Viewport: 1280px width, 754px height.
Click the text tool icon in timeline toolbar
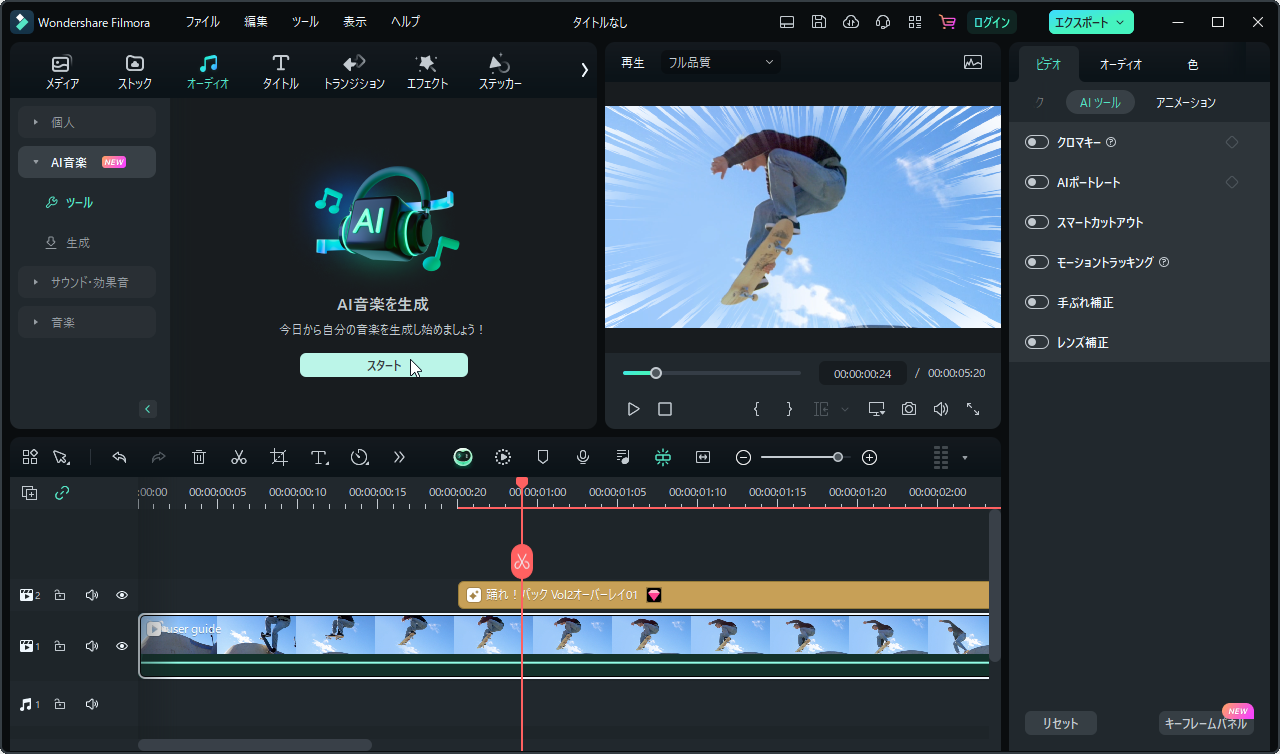320,457
